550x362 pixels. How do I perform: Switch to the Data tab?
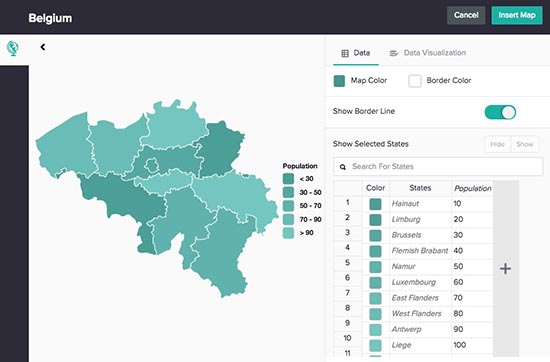pos(356,53)
